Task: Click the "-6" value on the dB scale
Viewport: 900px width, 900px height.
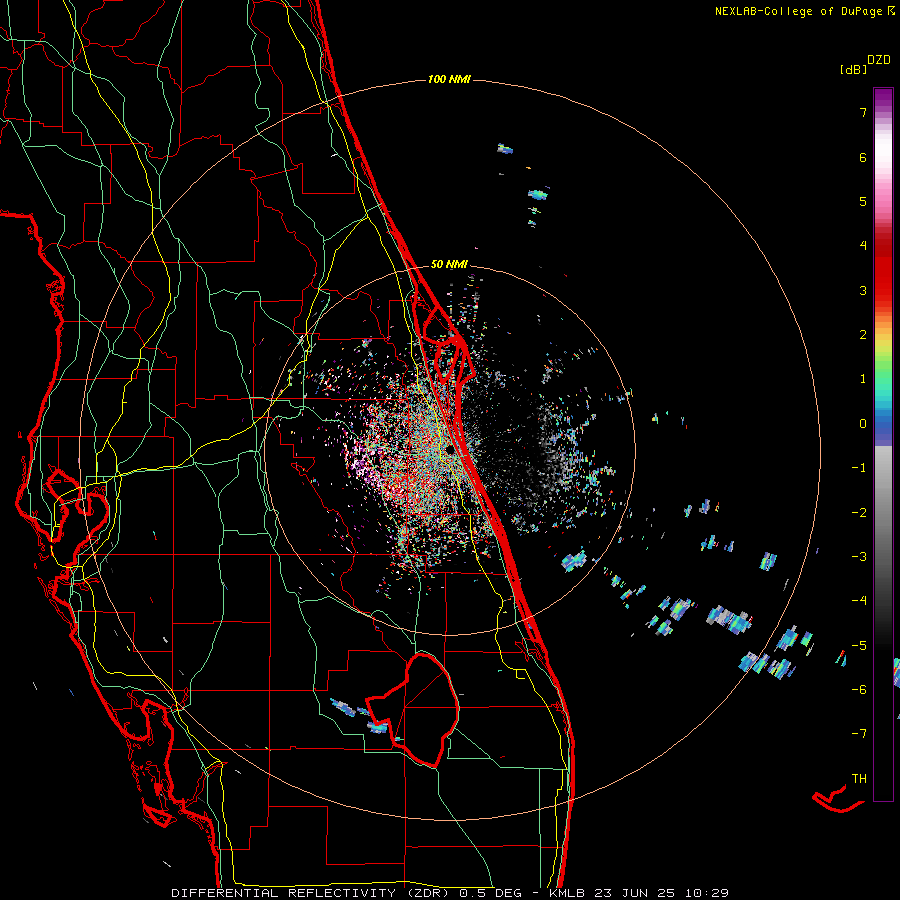Action: click(859, 689)
